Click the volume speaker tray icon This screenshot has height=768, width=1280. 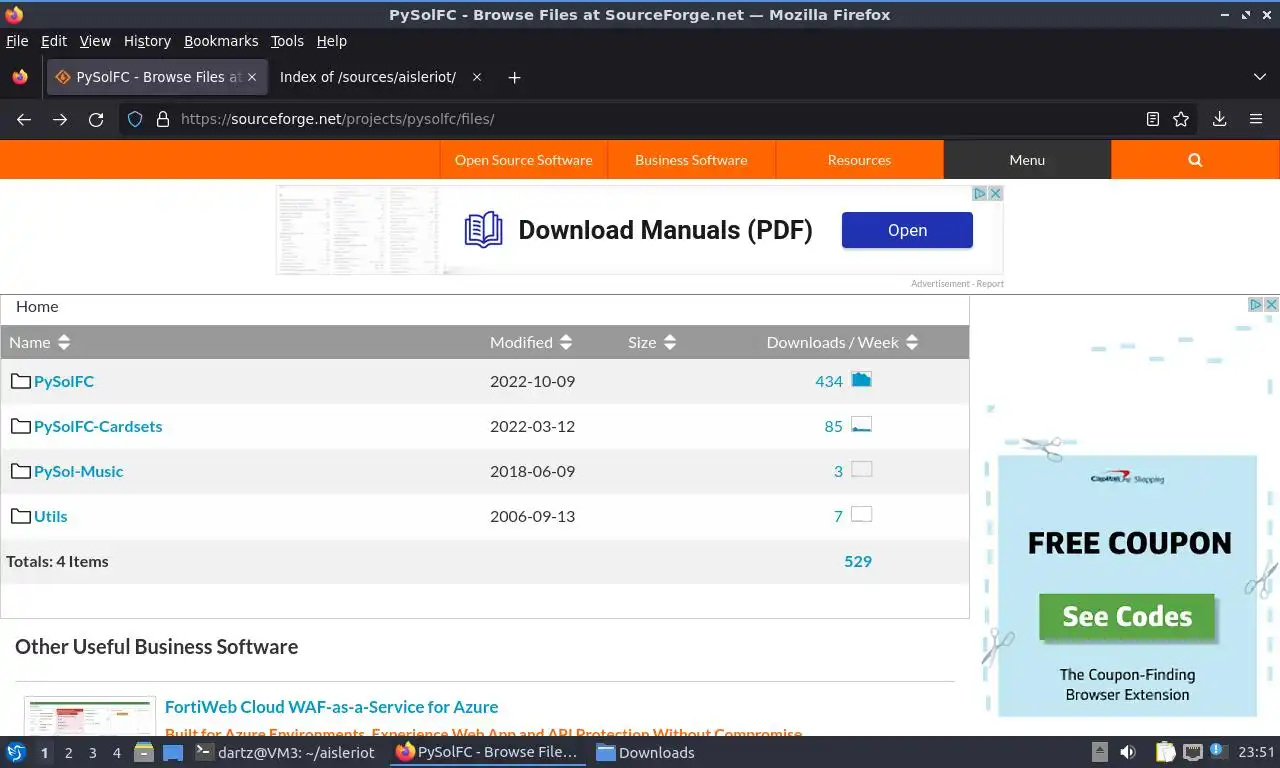[x=1128, y=752]
